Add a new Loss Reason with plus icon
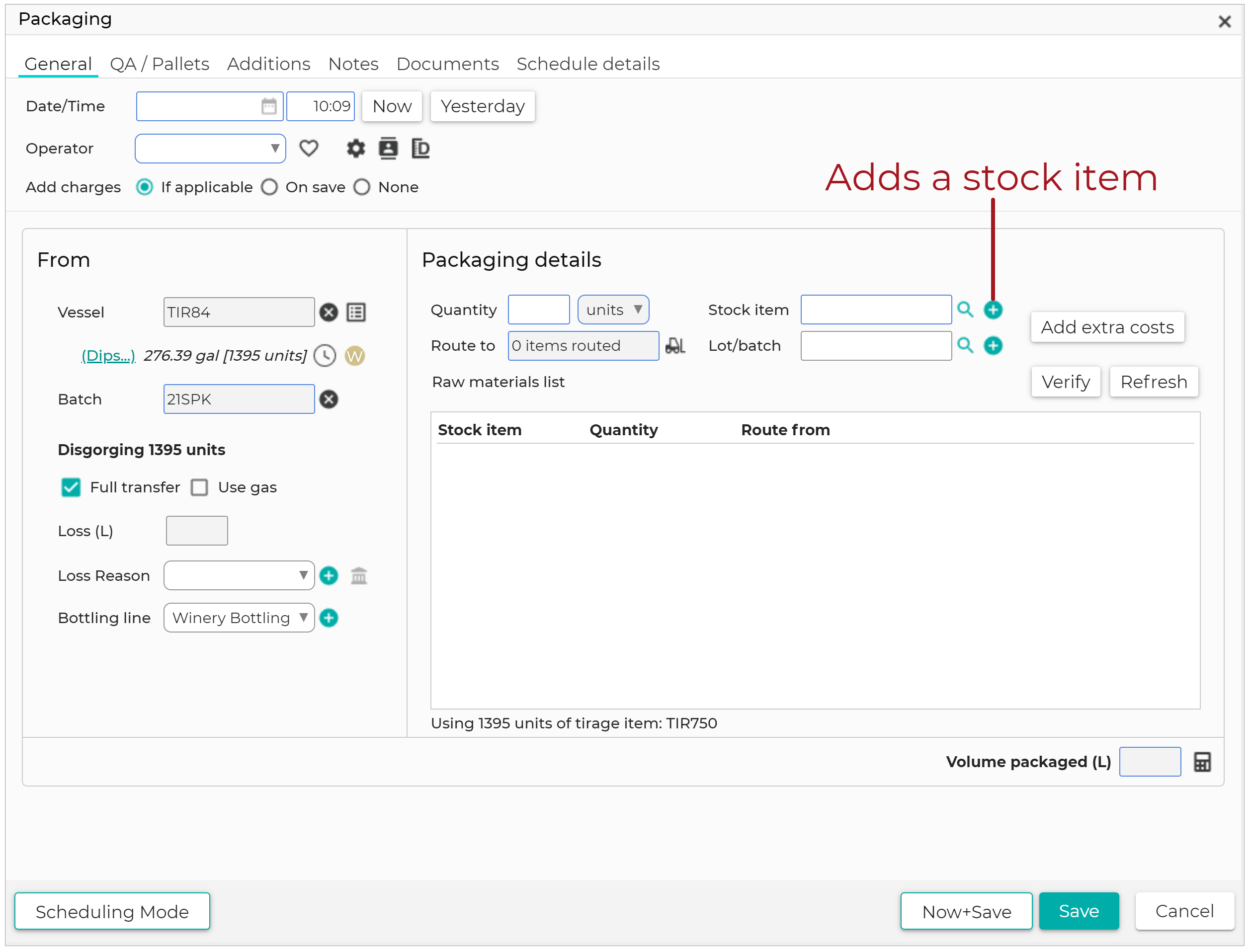This screenshot has width=1251, height=952. pyautogui.click(x=329, y=576)
